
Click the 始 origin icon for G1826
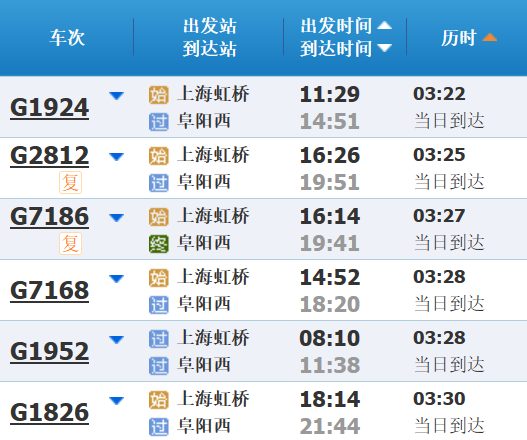coord(159,400)
